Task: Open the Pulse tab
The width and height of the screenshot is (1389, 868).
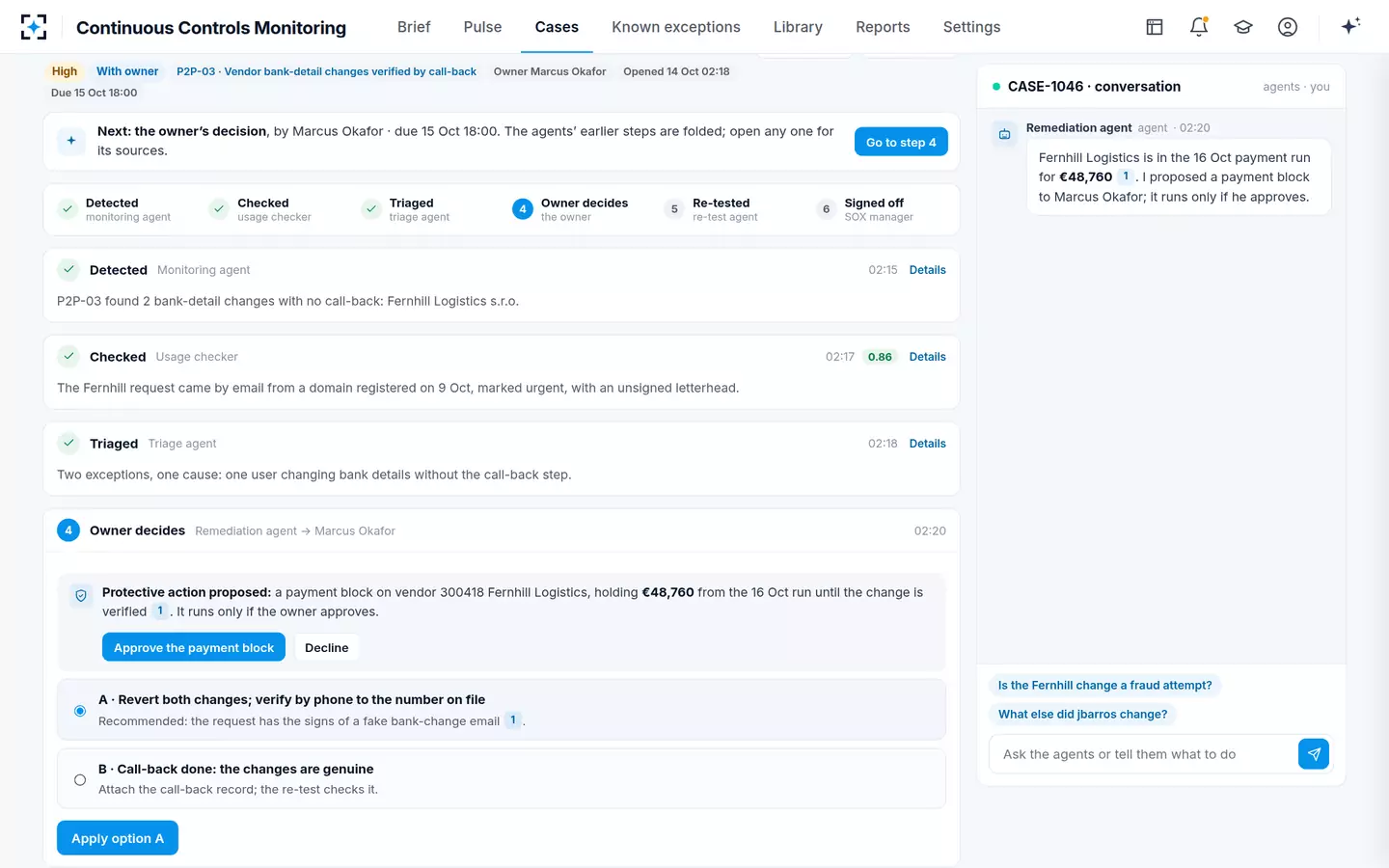Action: click(482, 27)
